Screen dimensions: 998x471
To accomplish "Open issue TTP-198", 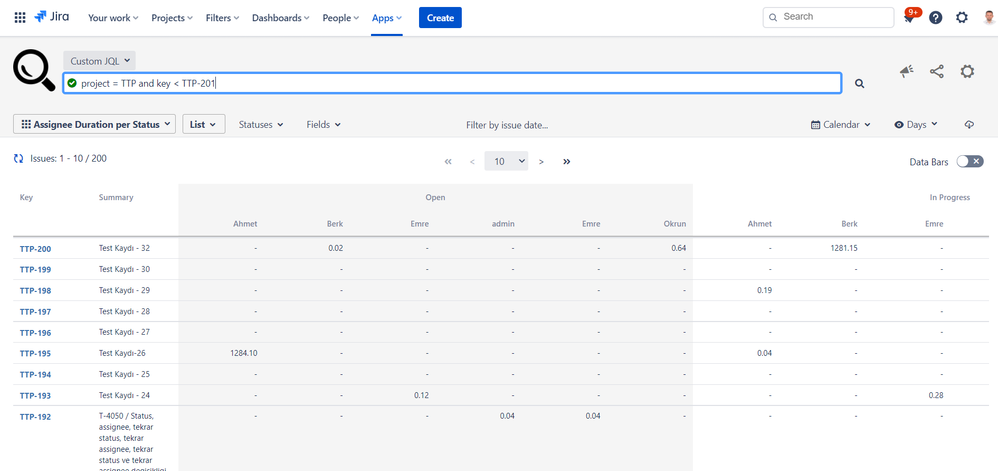I will point(36,291).
